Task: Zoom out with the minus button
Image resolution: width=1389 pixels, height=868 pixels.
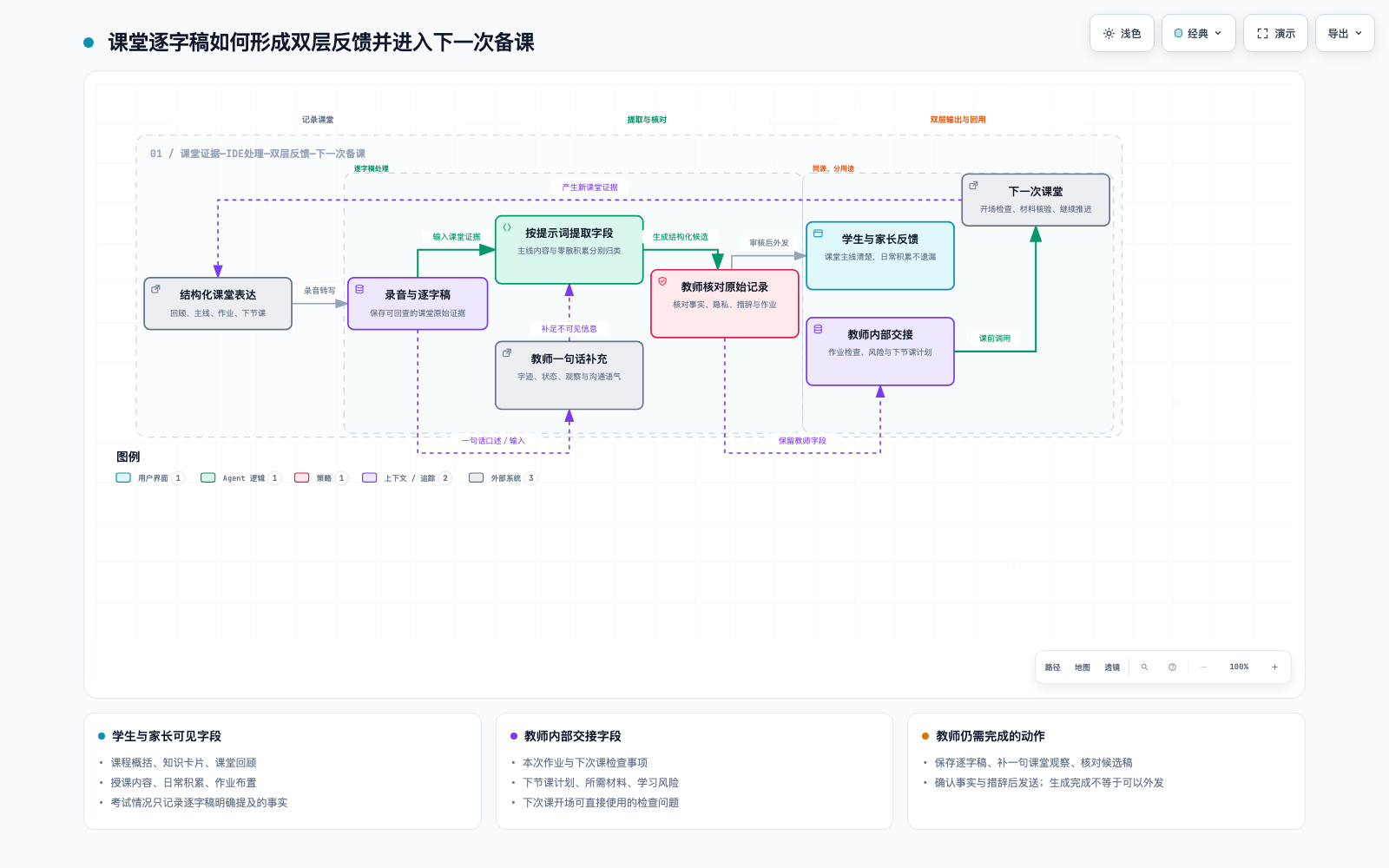Action: click(1203, 667)
